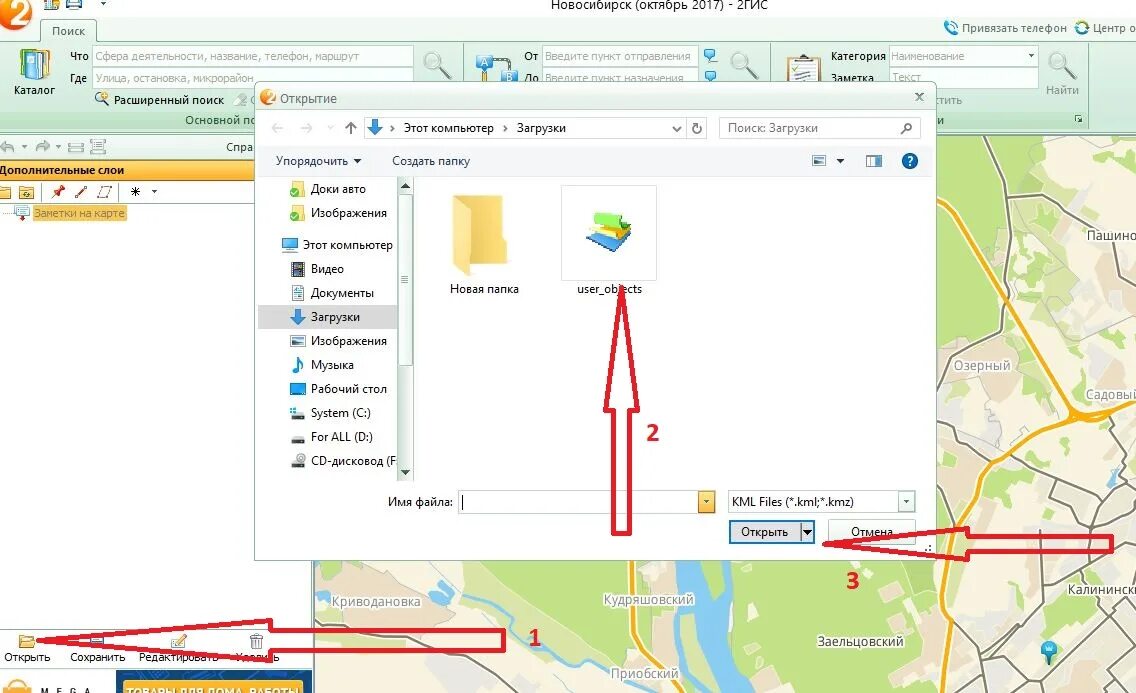The height and width of the screenshot is (693, 1136).
Task: Open the marker style dropdown arrow
Action: tap(154, 192)
